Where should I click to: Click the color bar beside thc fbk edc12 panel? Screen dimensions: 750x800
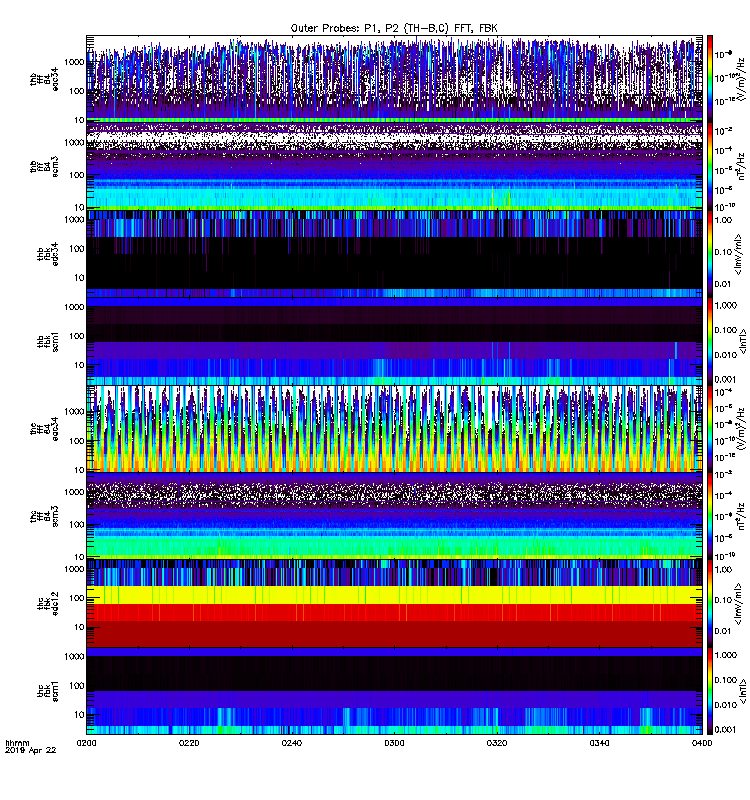point(709,603)
